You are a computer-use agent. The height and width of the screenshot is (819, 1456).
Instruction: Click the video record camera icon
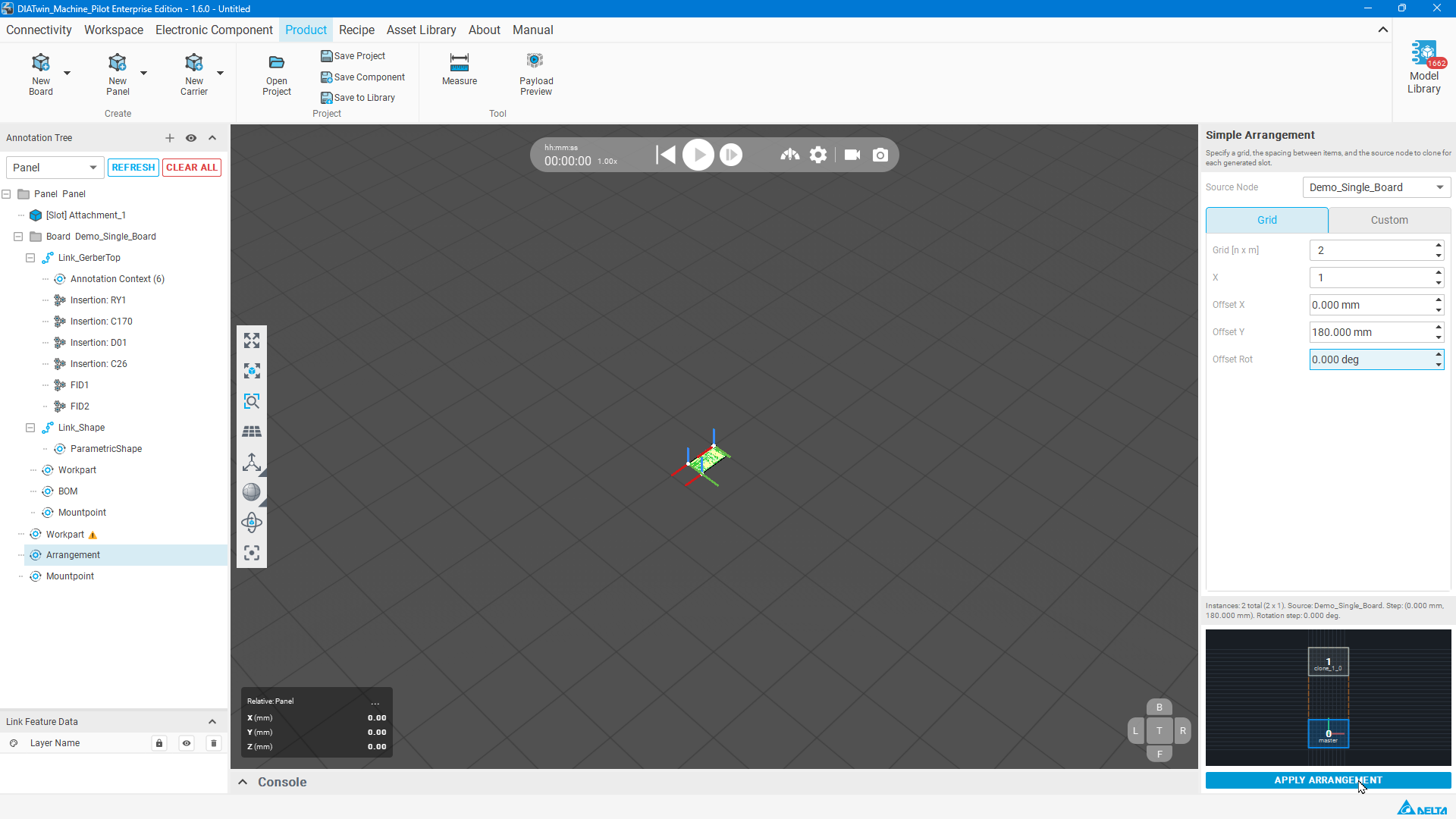click(852, 155)
